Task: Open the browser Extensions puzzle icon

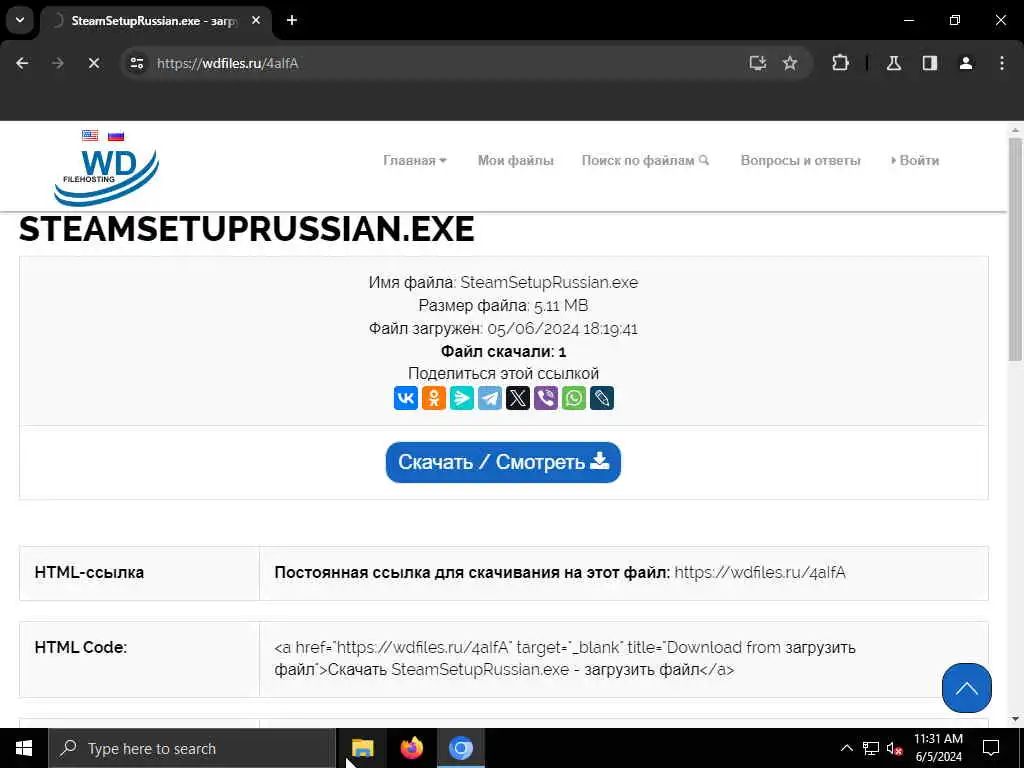Action: tap(840, 63)
